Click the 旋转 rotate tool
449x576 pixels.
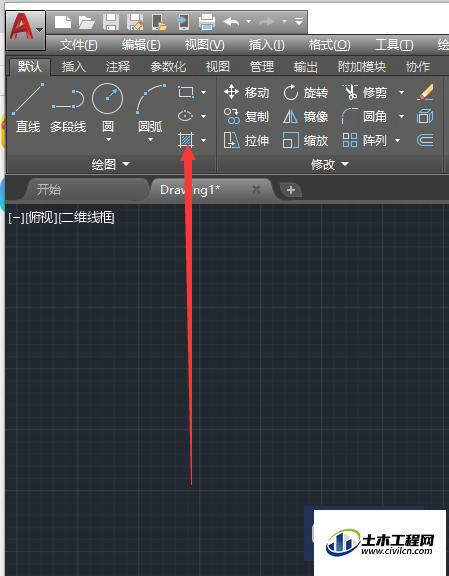[305, 92]
